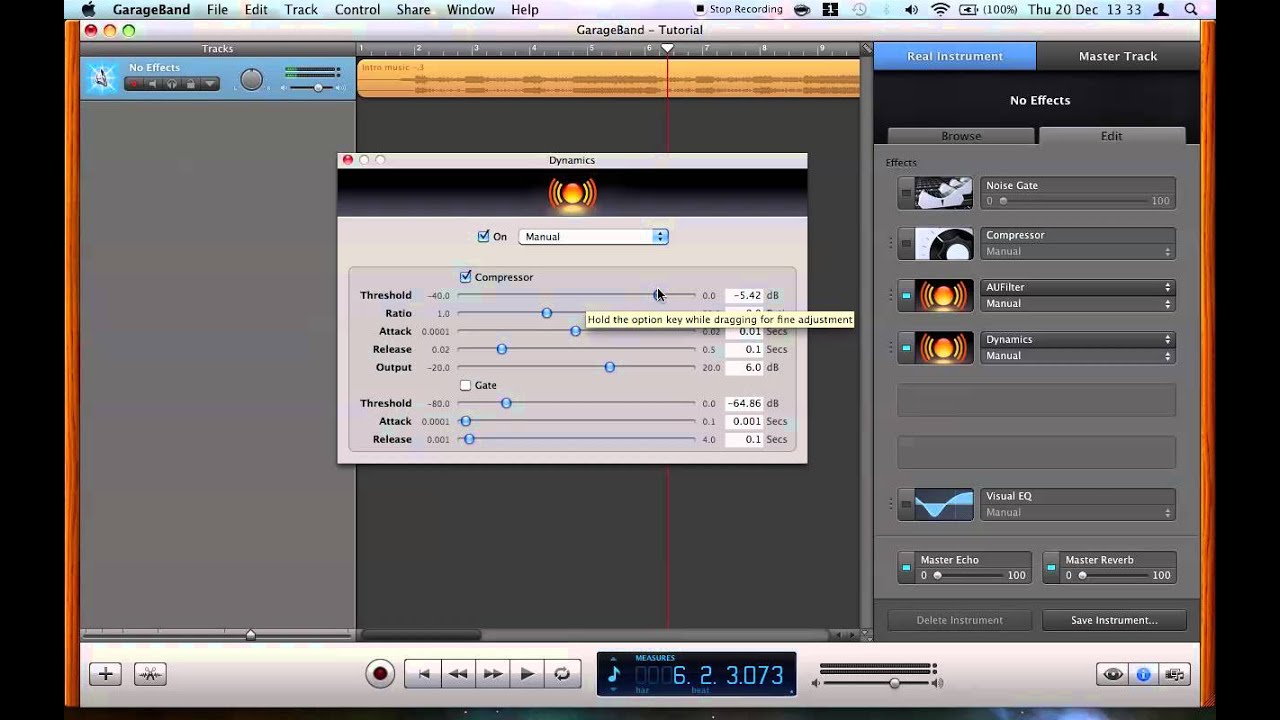Click Stop Recording in the menu bar
The width and height of the screenshot is (1280, 720).
click(x=738, y=10)
